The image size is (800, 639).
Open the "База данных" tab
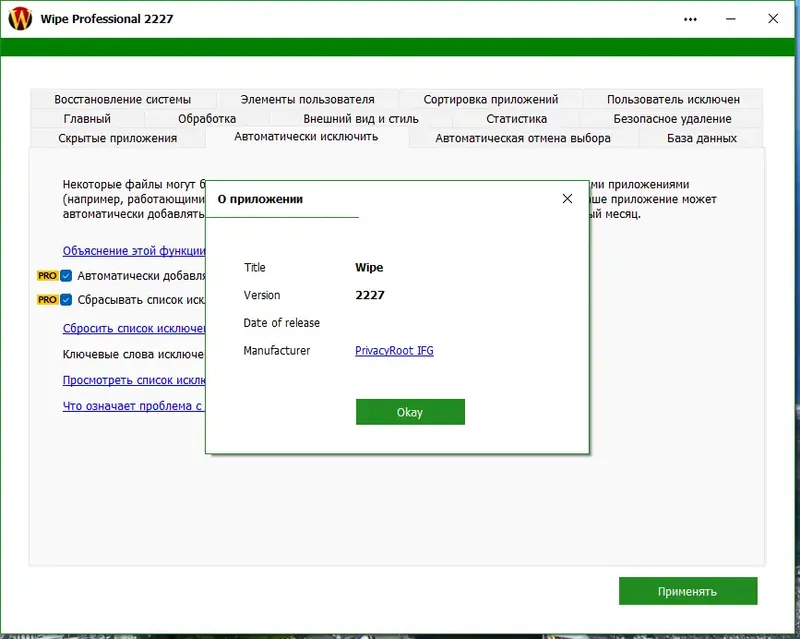pyautogui.click(x=704, y=139)
